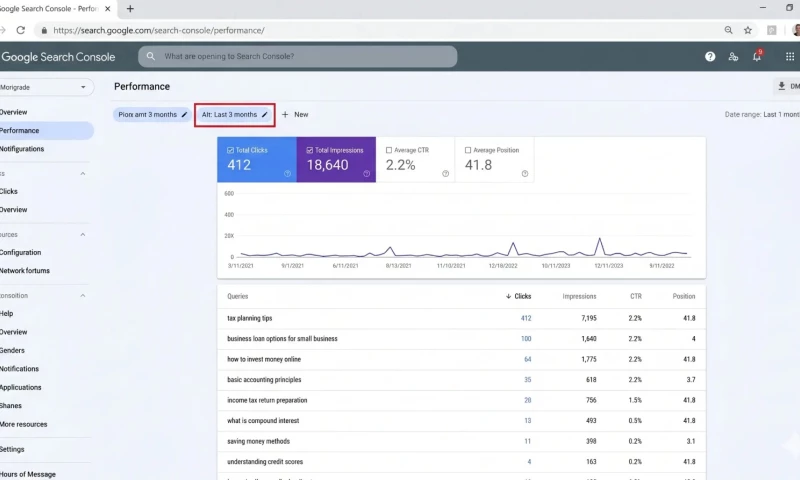Screen dimensions: 800x480
Task: Select the 'understanding credit scores' query
Action: pyautogui.click(x=461, y=462)
